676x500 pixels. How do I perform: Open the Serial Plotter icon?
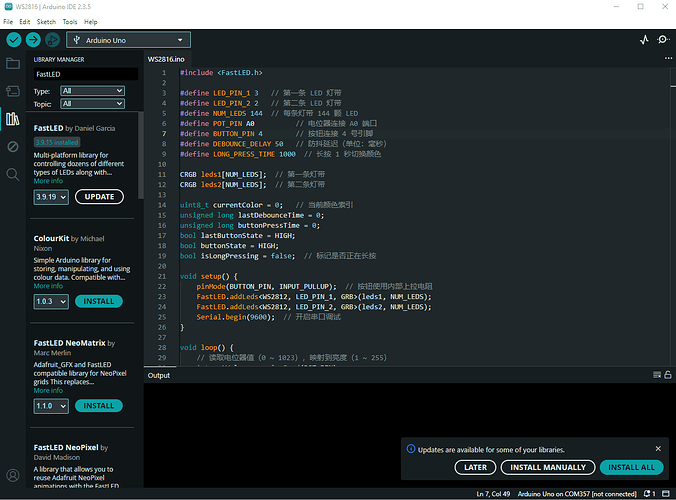(x=644, y=40)
